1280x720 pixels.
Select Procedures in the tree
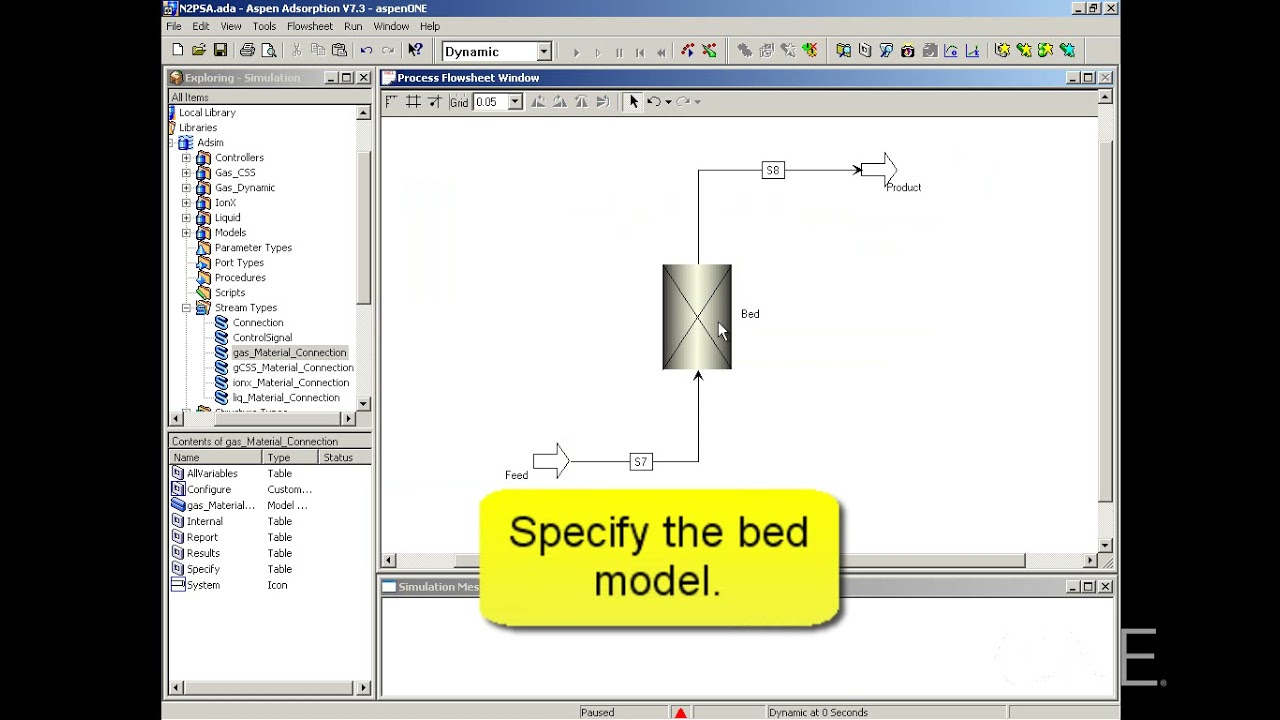tap(240, 278)
